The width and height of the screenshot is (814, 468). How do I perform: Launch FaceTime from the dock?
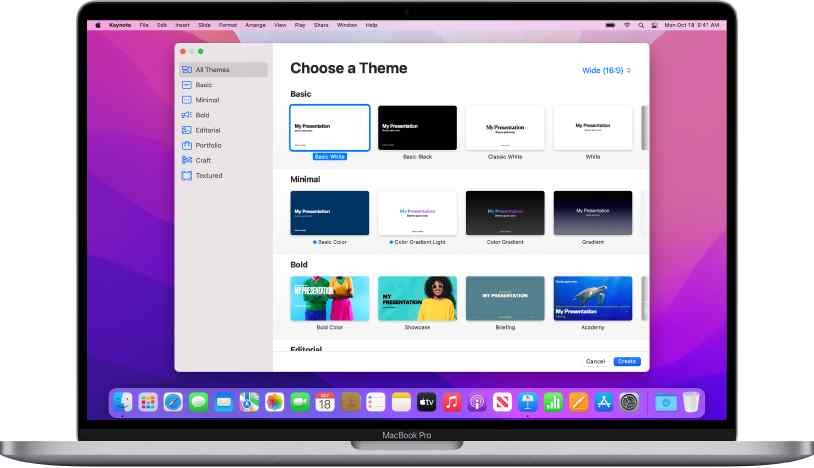[300, 402]
